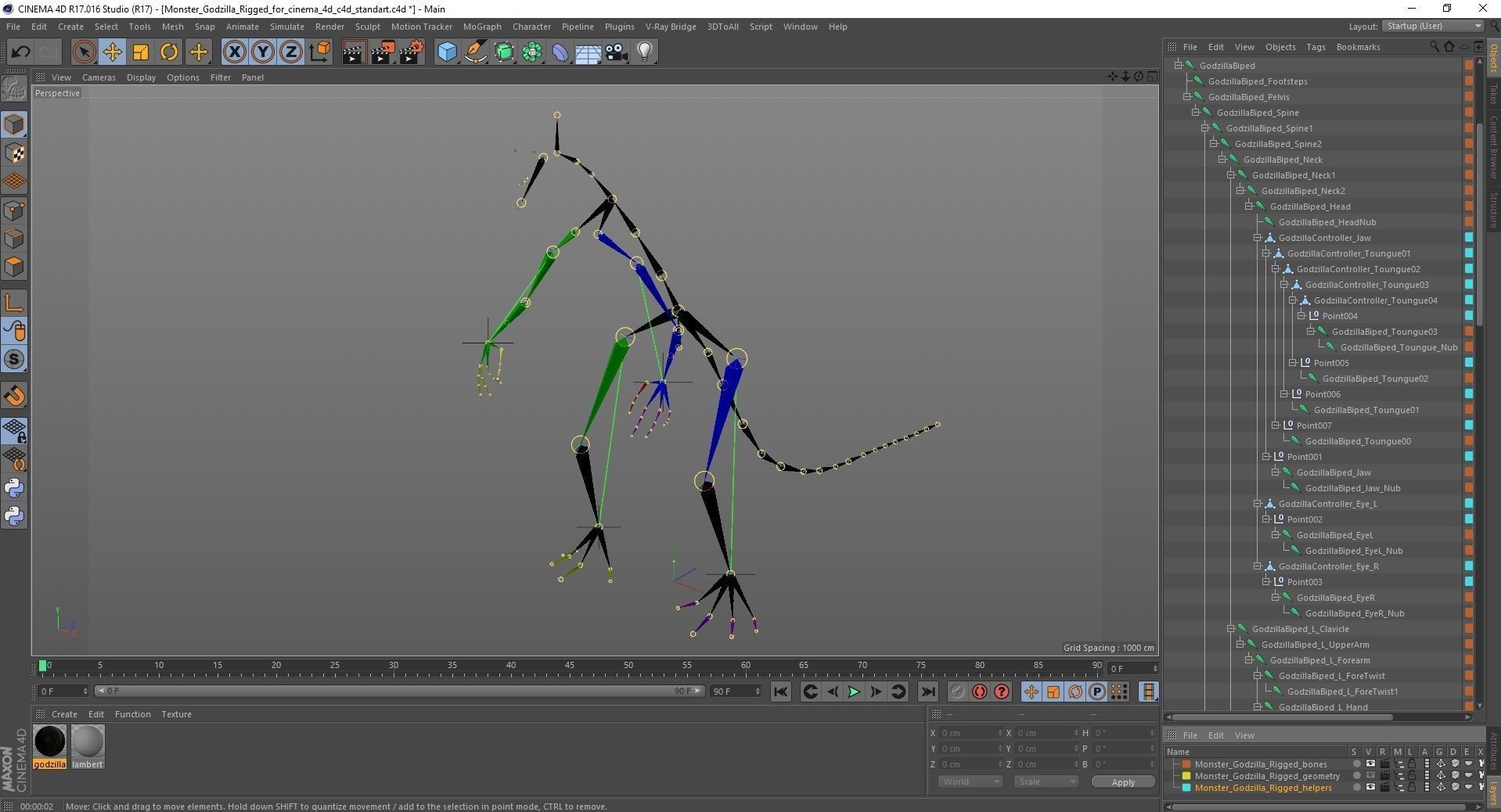Screen dimensions: 1501x812
Task: Open the Cameras viewport menu
Action: (x=99, y=77)
